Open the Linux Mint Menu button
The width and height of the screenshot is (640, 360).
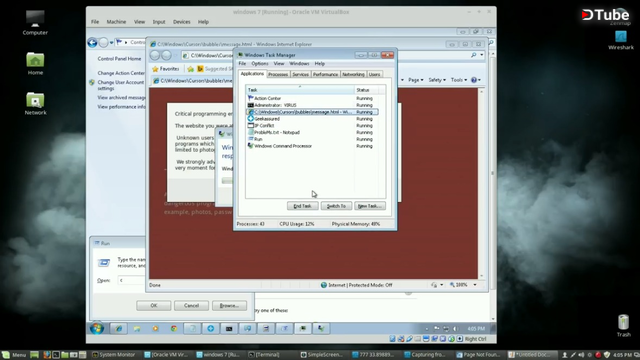coord(14,355)
